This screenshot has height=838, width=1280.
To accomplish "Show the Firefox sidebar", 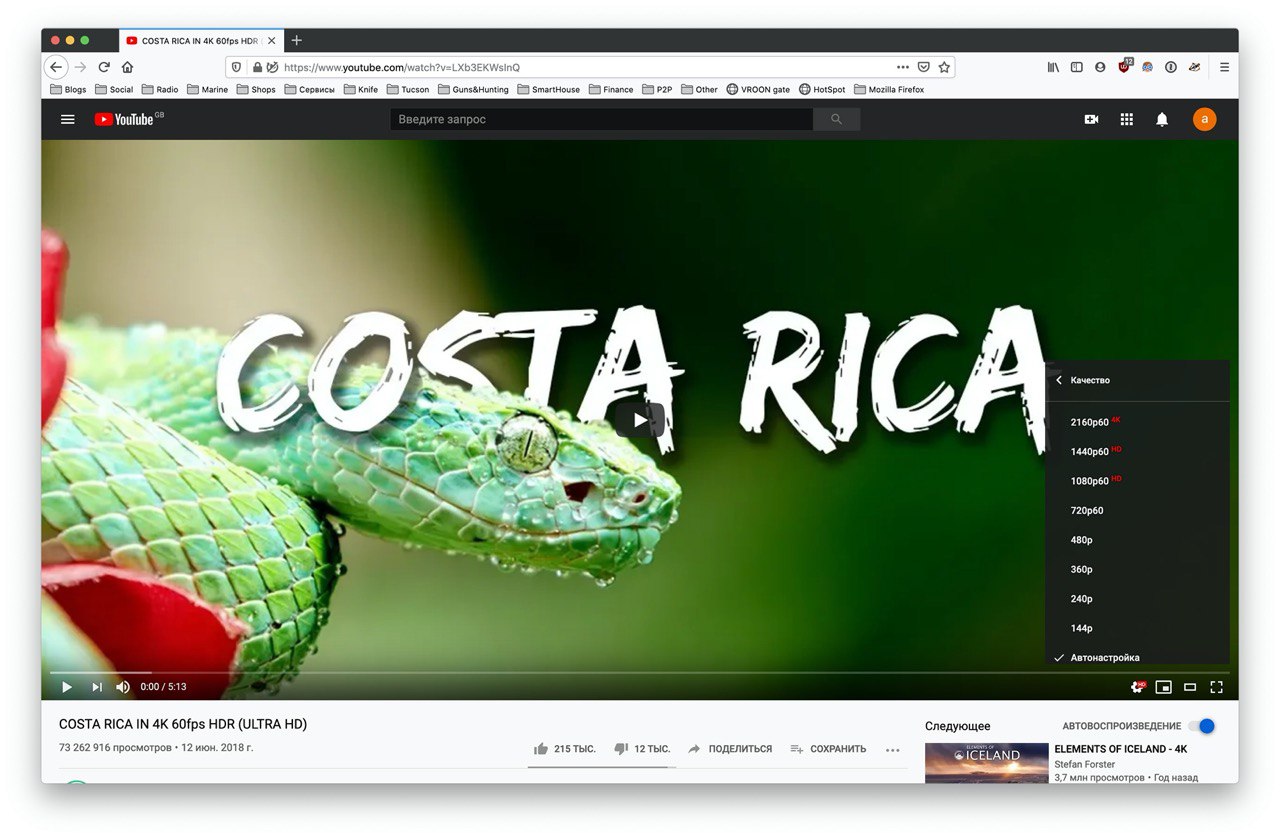I will pos(1077,67).
